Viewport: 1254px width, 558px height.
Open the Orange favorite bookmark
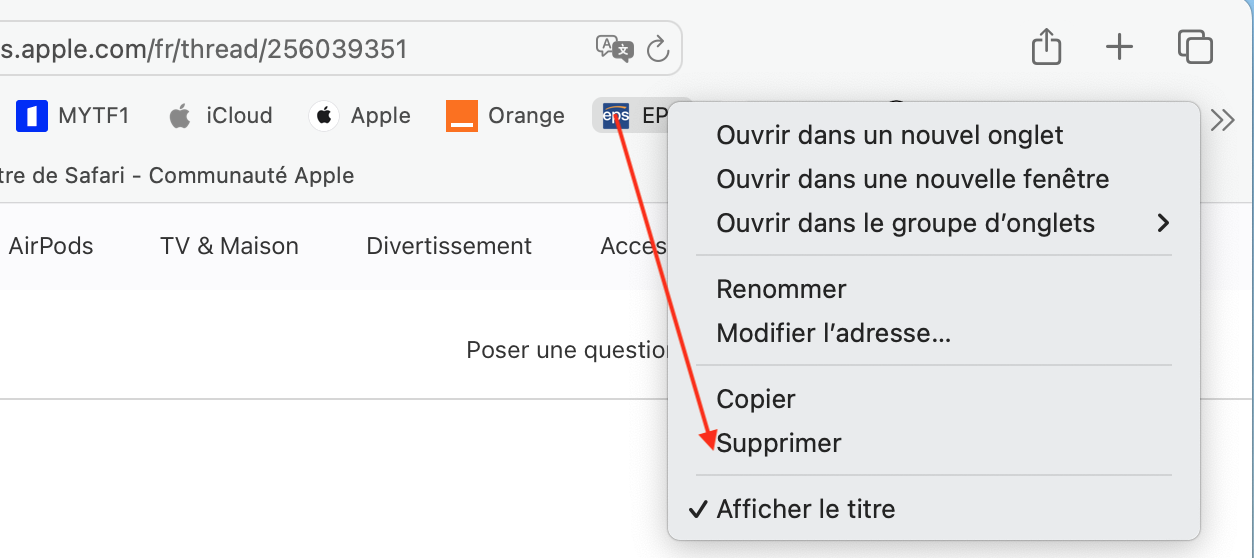(506, 116)
